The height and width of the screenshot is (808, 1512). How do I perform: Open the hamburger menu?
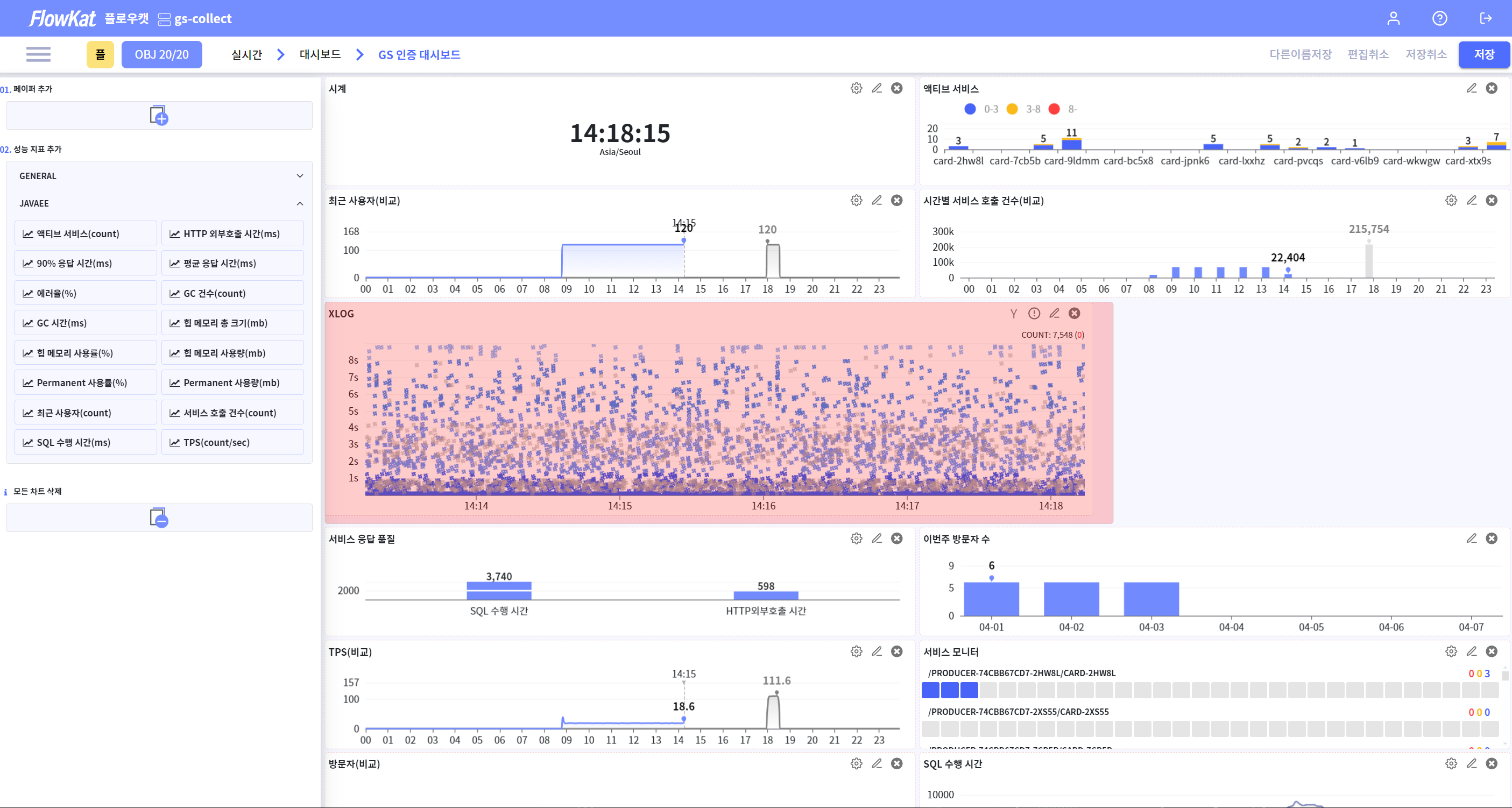[38, 54]
